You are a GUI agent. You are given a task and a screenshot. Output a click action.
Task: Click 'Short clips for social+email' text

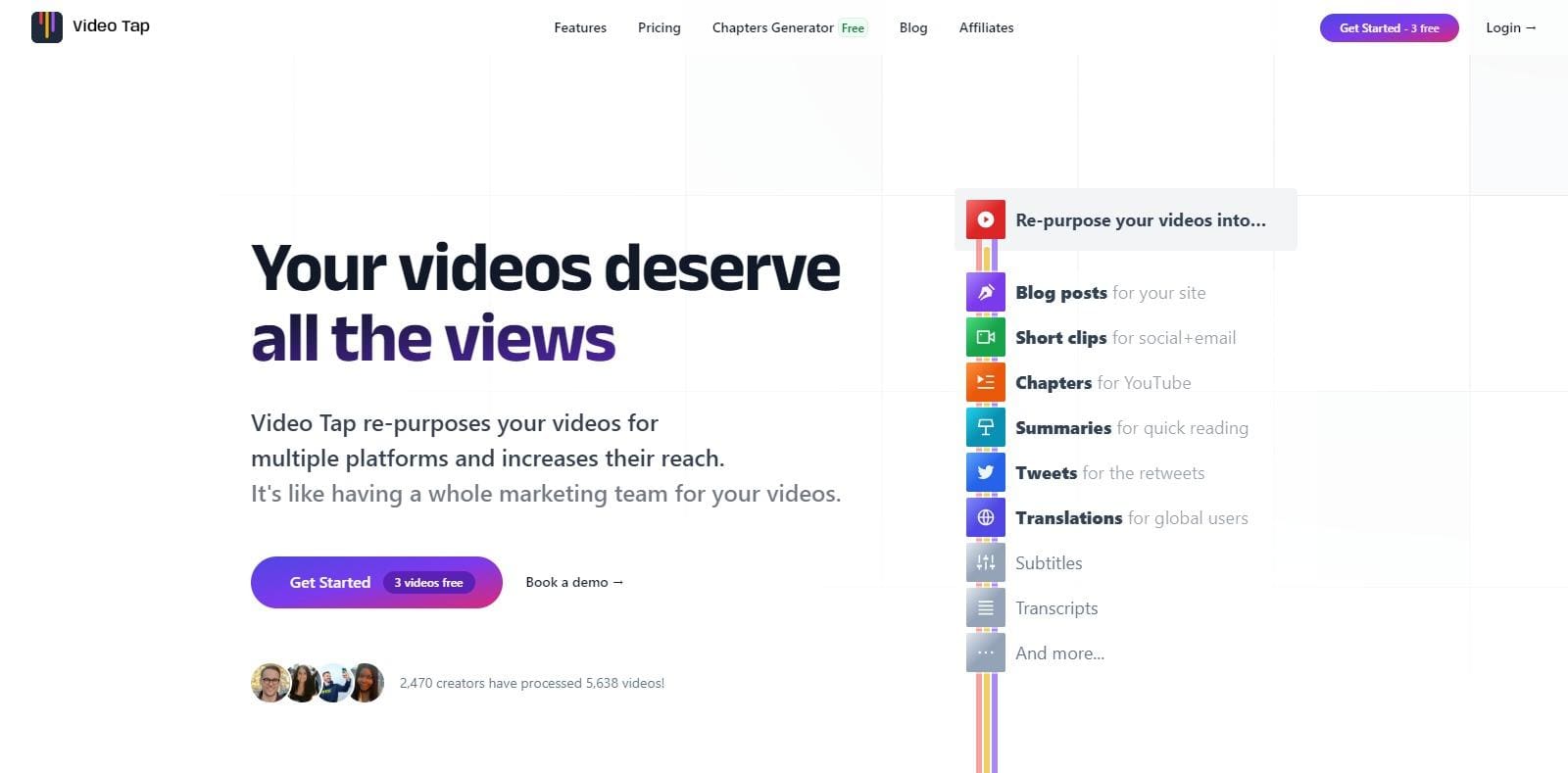[1125, 338]
